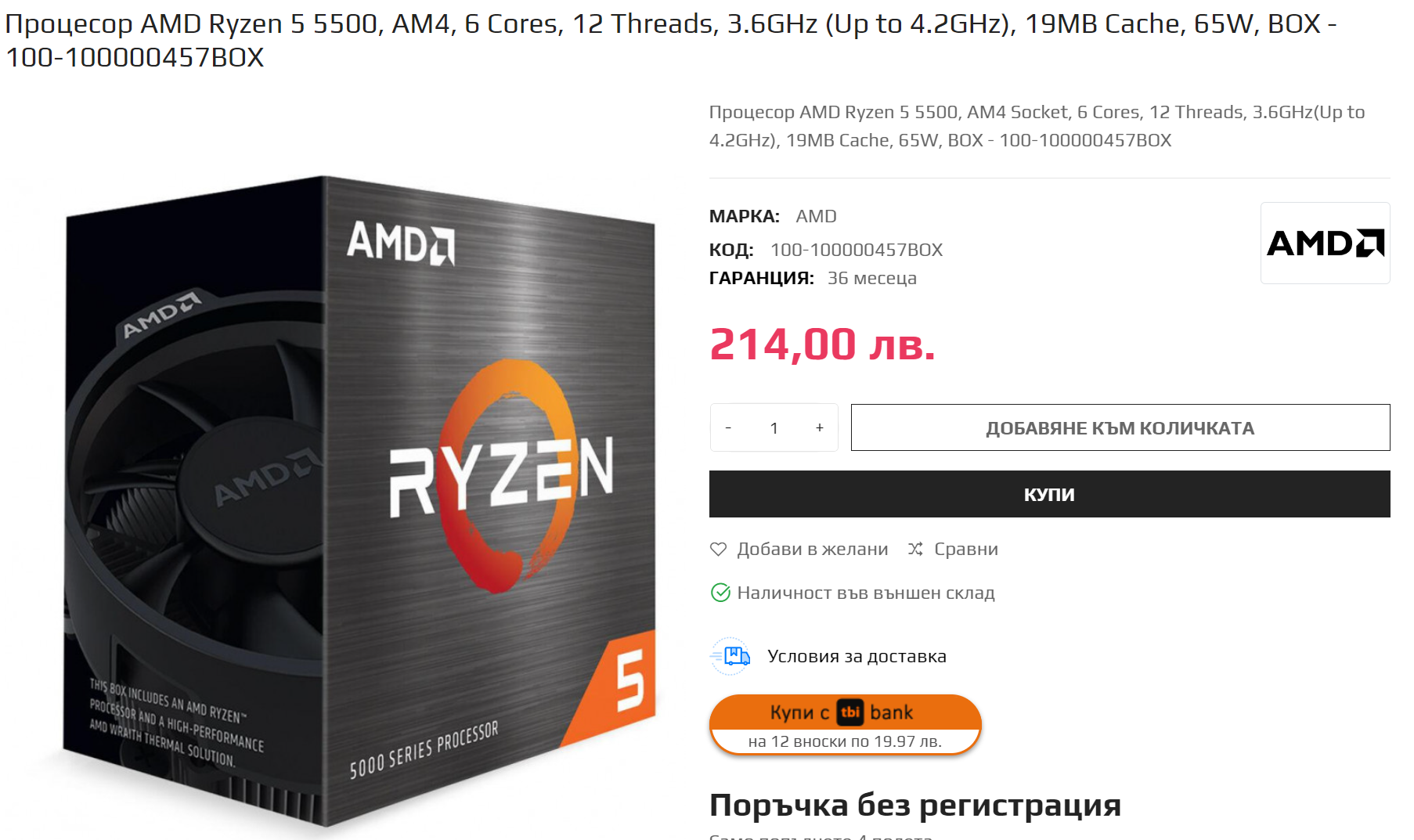Image resolution: width=1414 pixels, height=840 pixels.
Task: Click the Добави в желани link
Action: point(812,550)
